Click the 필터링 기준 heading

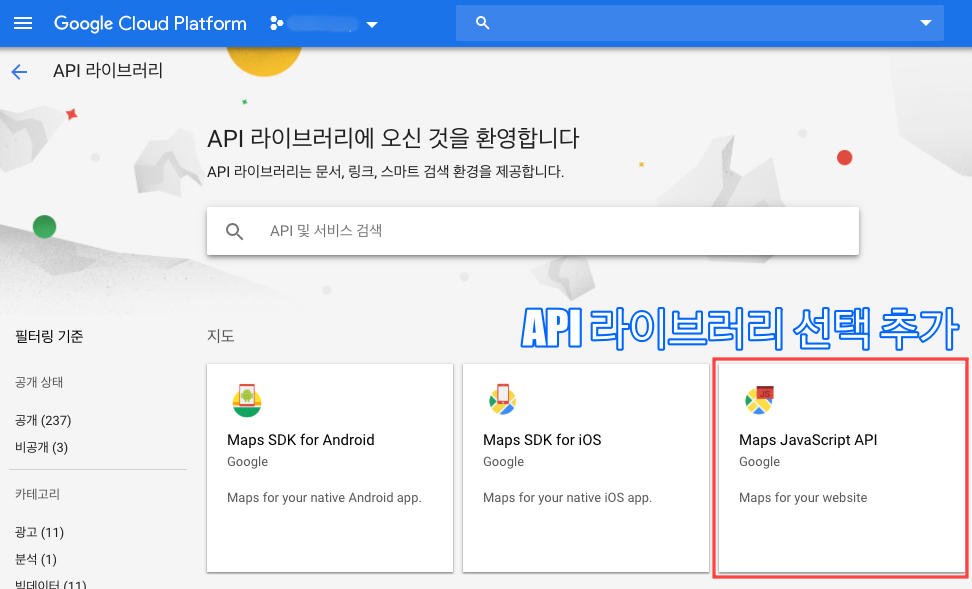(x=49, y=337)
